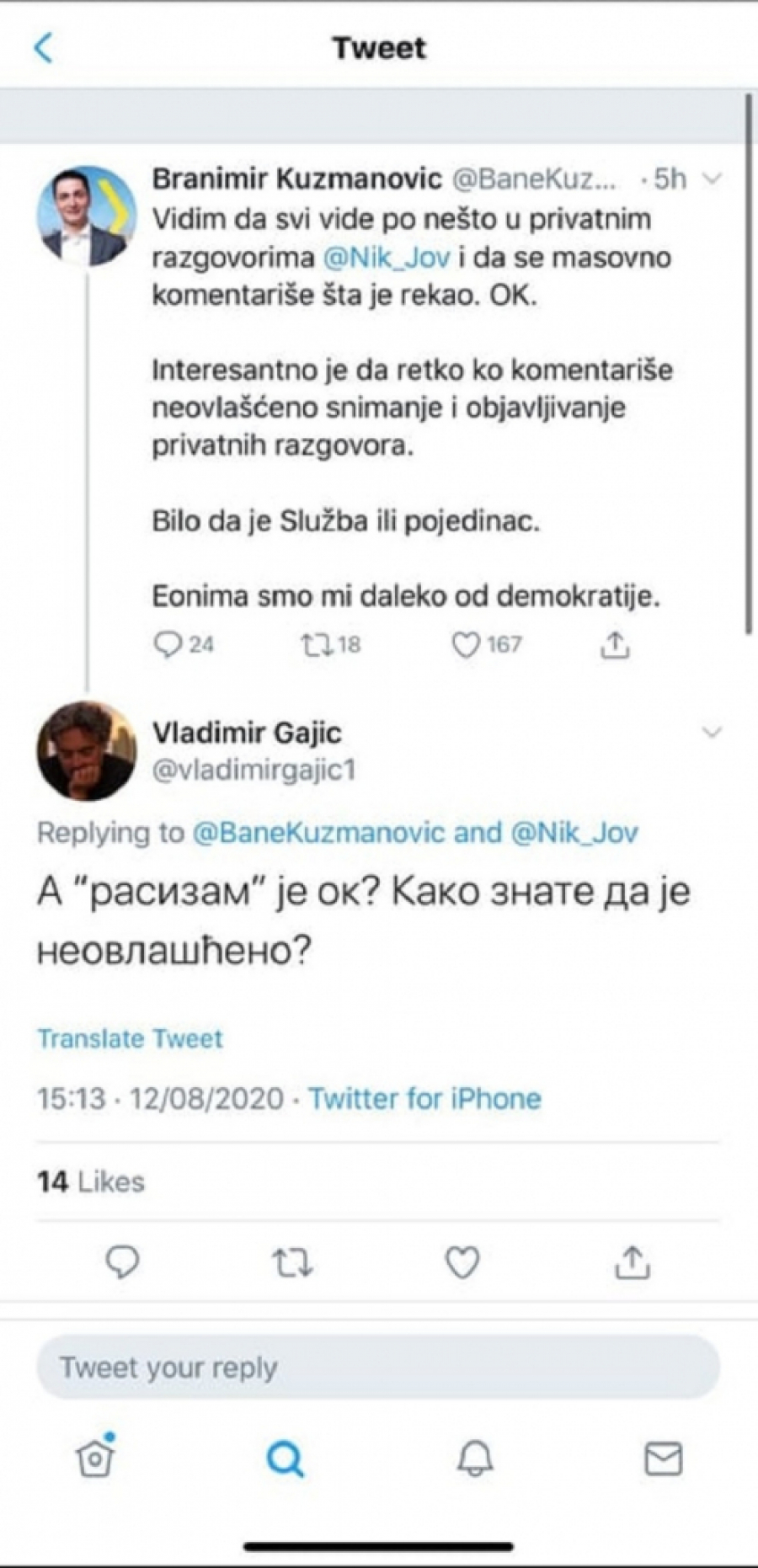The width and height of the screenshot is (758, 1568).
Task: Reply to Vladimir Gajic's tweet
Action: coord(122,1262)
